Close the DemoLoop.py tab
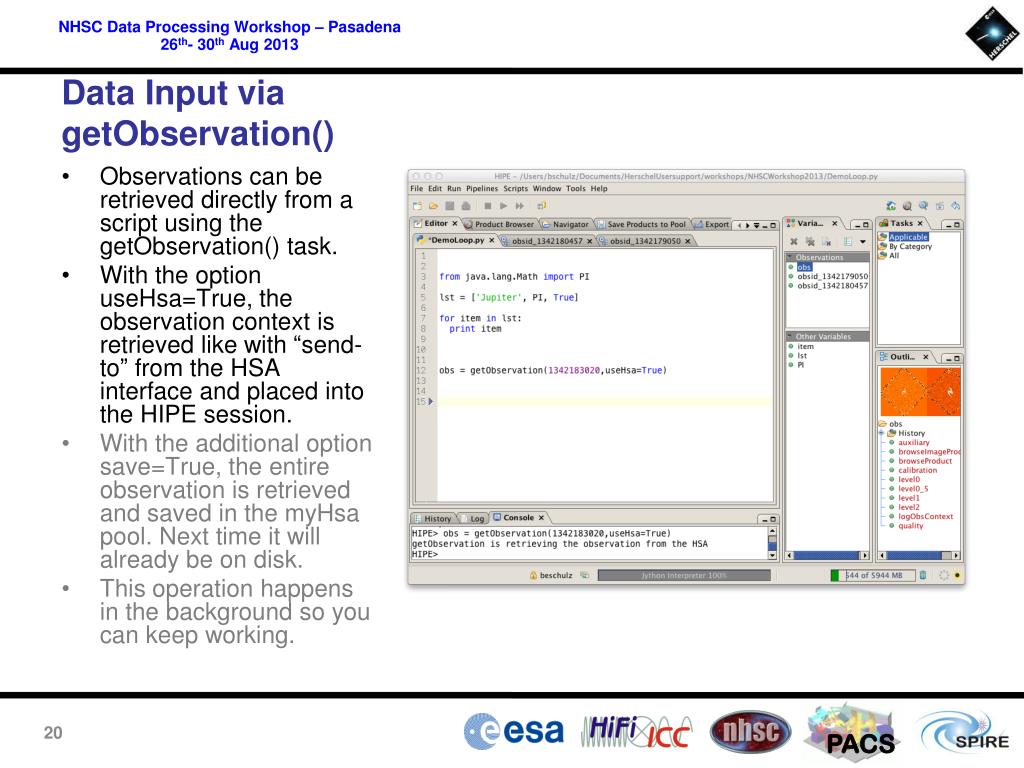This screenshot has height=768, width=1024. [492, 240]
